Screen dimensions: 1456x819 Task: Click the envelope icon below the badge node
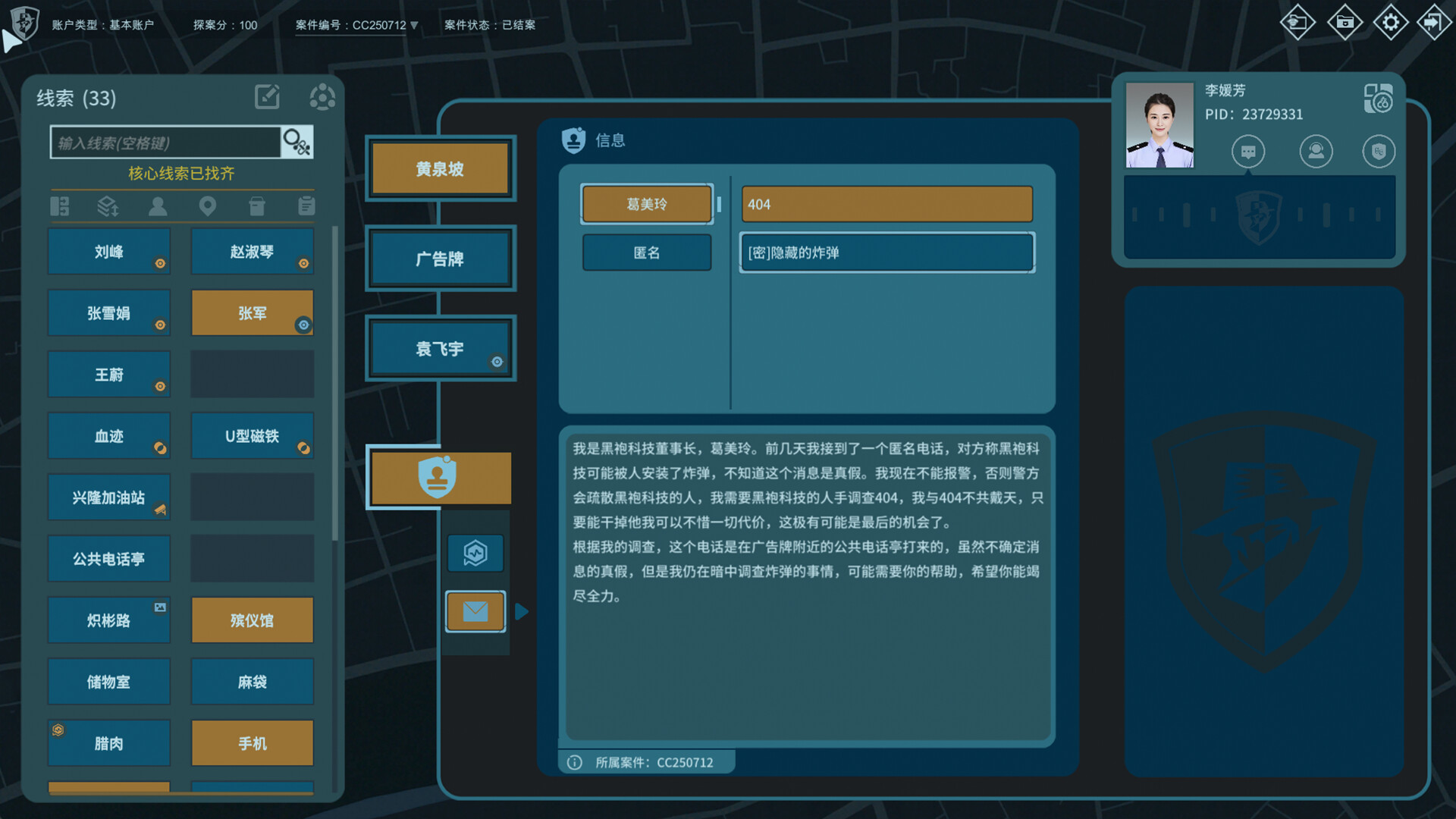pos(475,611)
